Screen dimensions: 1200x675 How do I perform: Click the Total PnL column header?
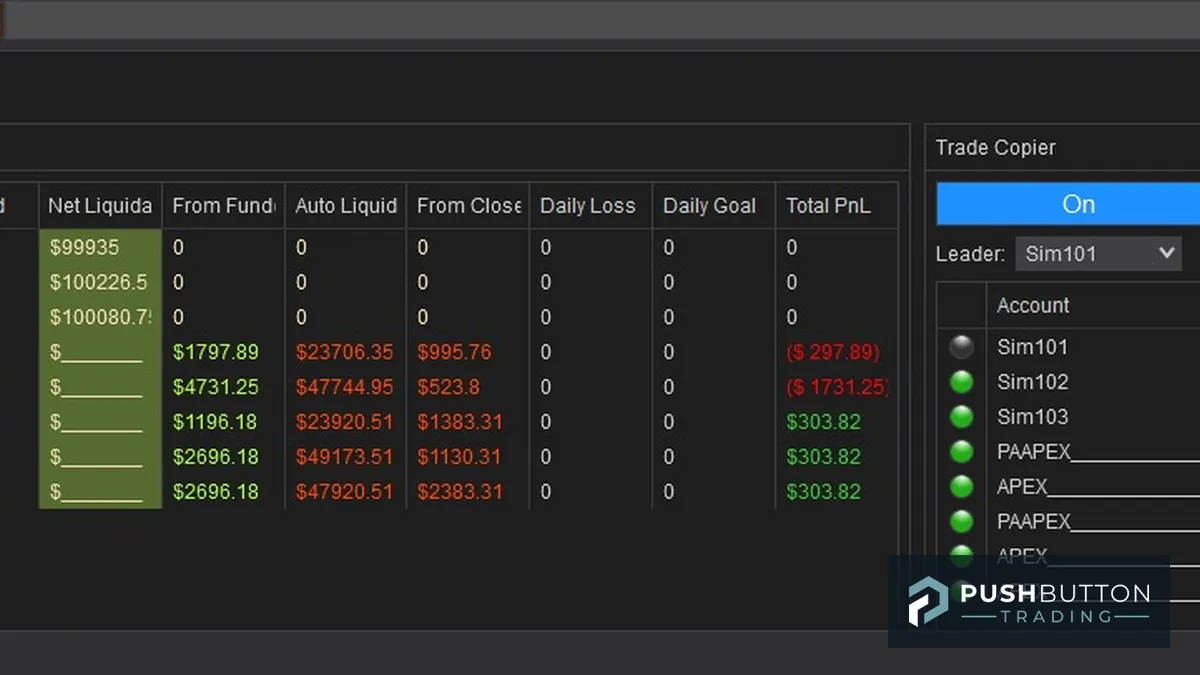[836, 206]
